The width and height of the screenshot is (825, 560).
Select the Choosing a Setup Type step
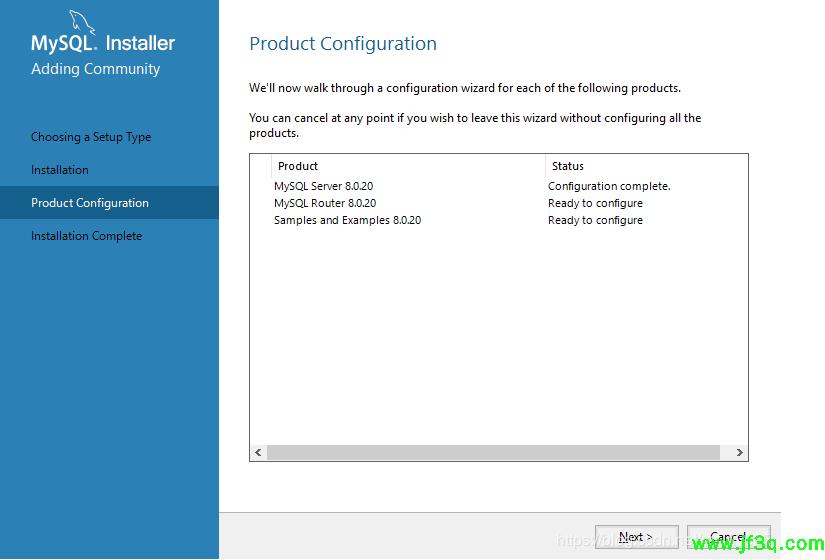point(91,137)
